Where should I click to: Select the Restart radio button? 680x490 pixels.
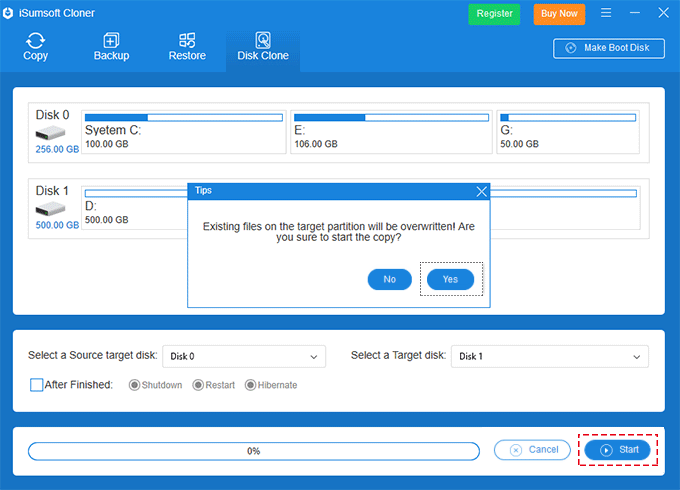198,385
